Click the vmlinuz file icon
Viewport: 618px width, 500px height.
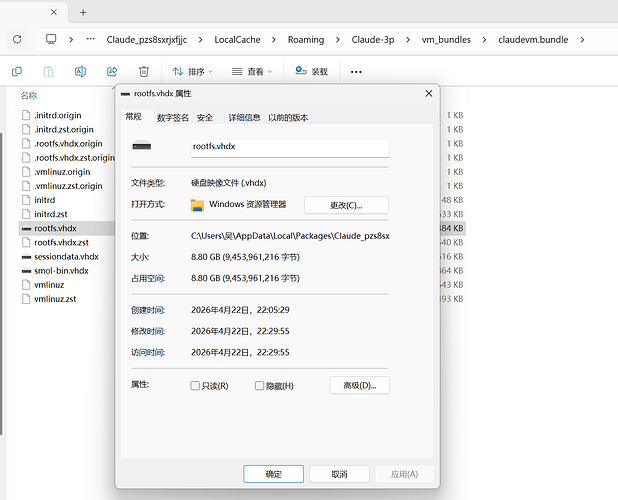click(x=26, y=285)
